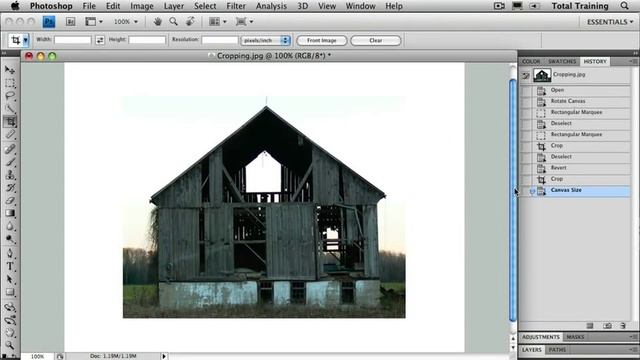Image resolution: width=640 pixels, height=360 pixels.
Task: Select the Type tool
Action: tap(10, 266)
